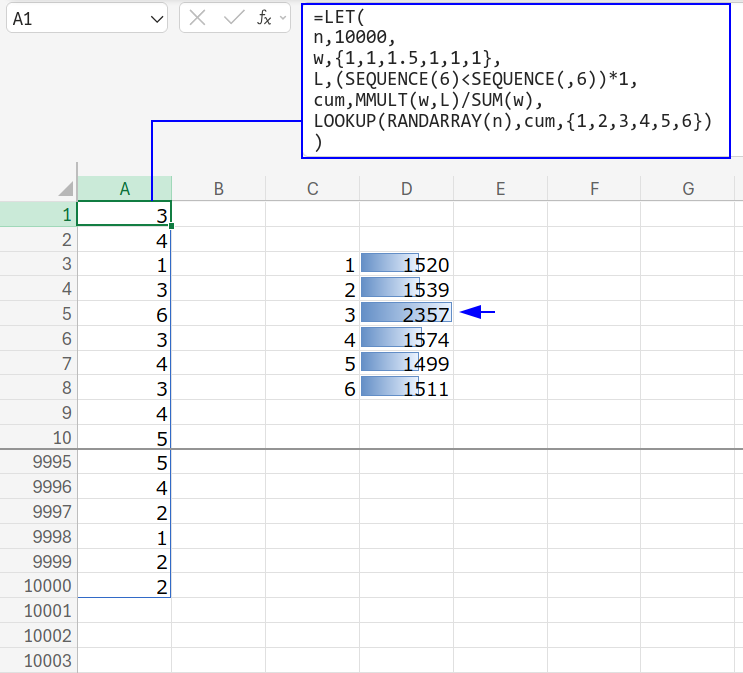Select cell A1 containing value 3
The height and width of the screenshot is (673, 743).
124,214
